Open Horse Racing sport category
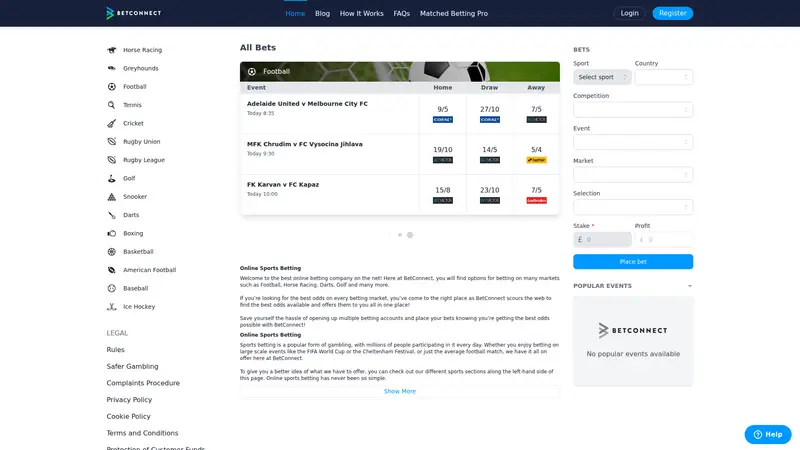The width and height of the screenshot is (800, 450). [142, 50]
